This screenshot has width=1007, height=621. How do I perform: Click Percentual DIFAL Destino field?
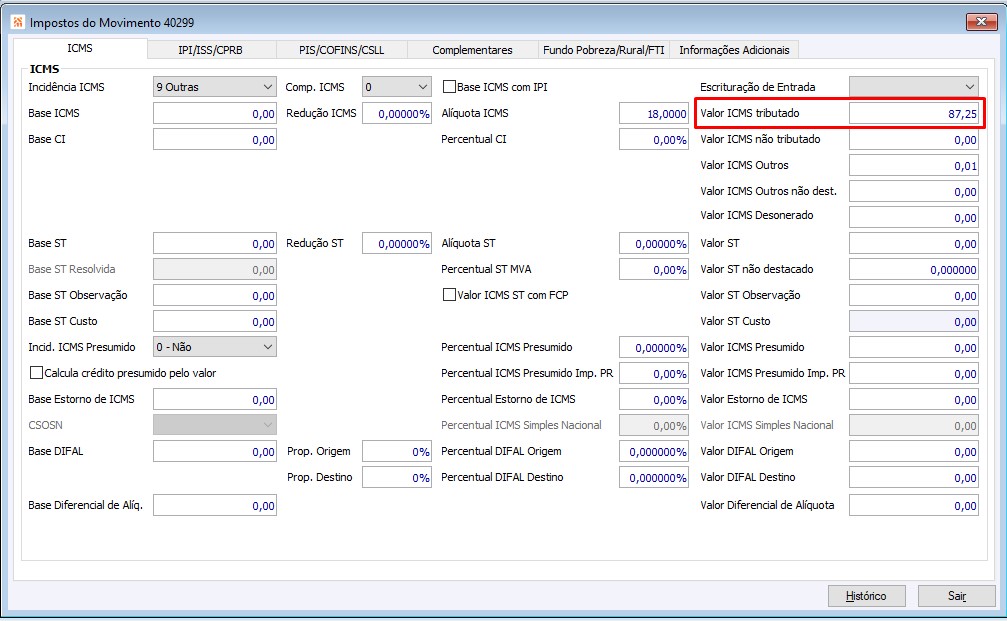coord(654,477)
